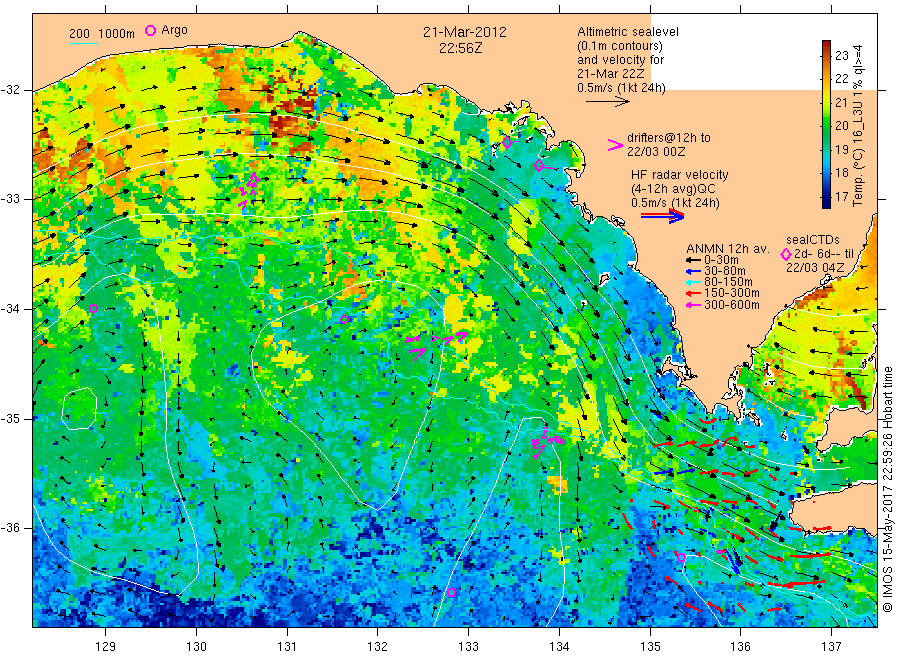Screen dimensions: 900x660
Task: Click the -36 latitude axis label
Action: pos(12,527)
